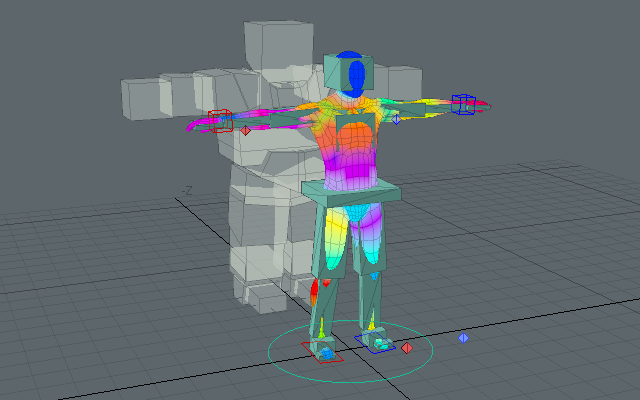The width and height of the screenshot is (640, 400).
Task: Click the red knee marker on the leg
Action: [326, 283]
